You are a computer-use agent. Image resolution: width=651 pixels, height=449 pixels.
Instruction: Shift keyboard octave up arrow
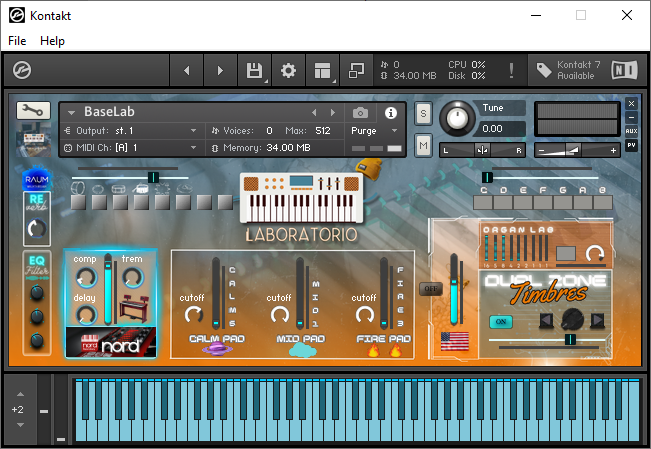pos(20,394)
